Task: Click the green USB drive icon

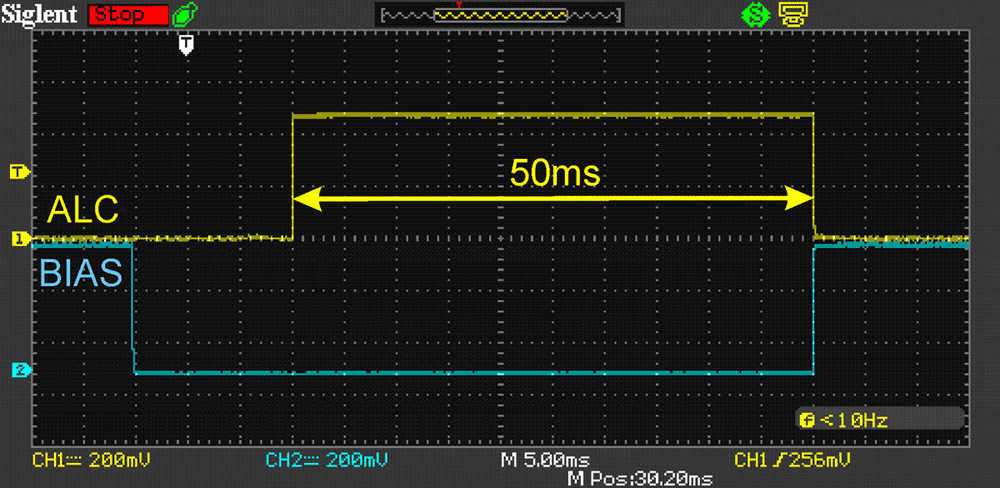Action: (x=185, y=15)
